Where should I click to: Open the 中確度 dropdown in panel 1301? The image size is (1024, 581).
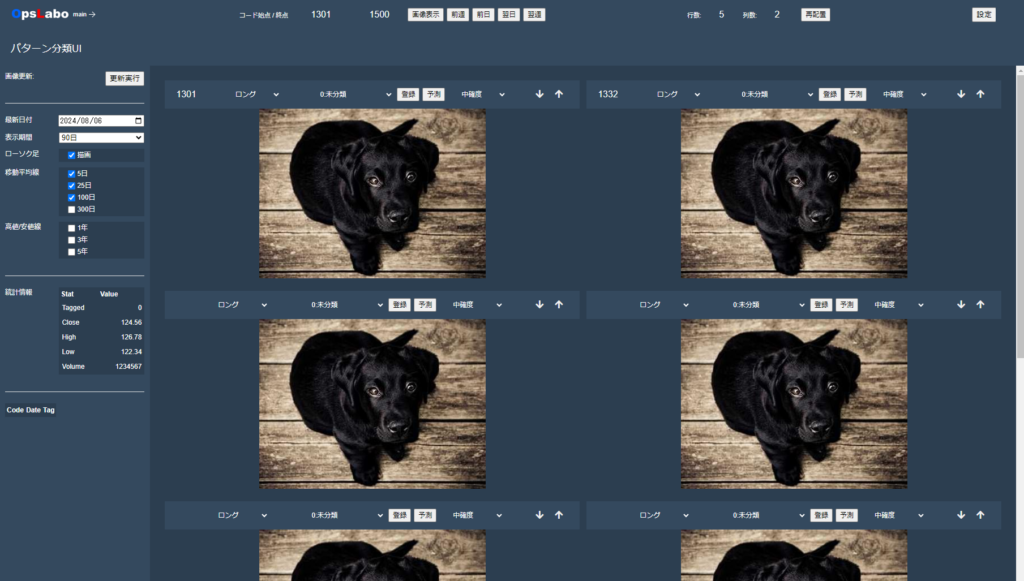click(x=483, y=94)
